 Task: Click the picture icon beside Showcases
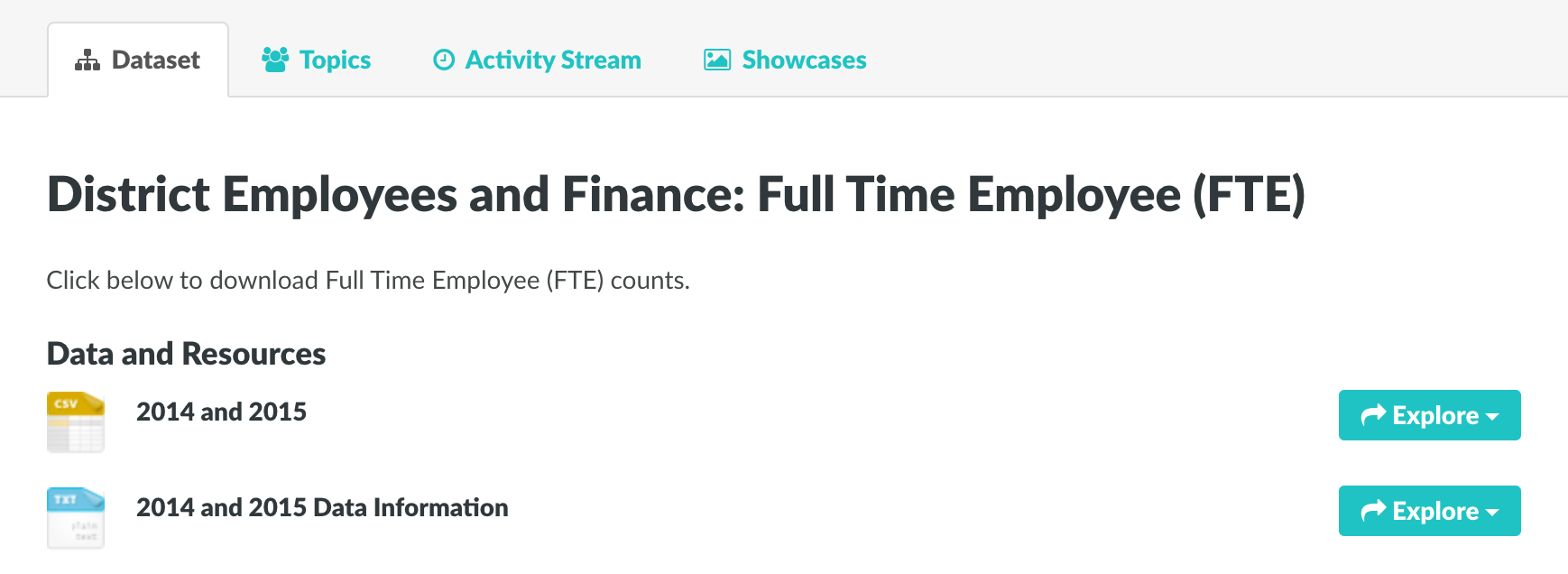(717, 60)
